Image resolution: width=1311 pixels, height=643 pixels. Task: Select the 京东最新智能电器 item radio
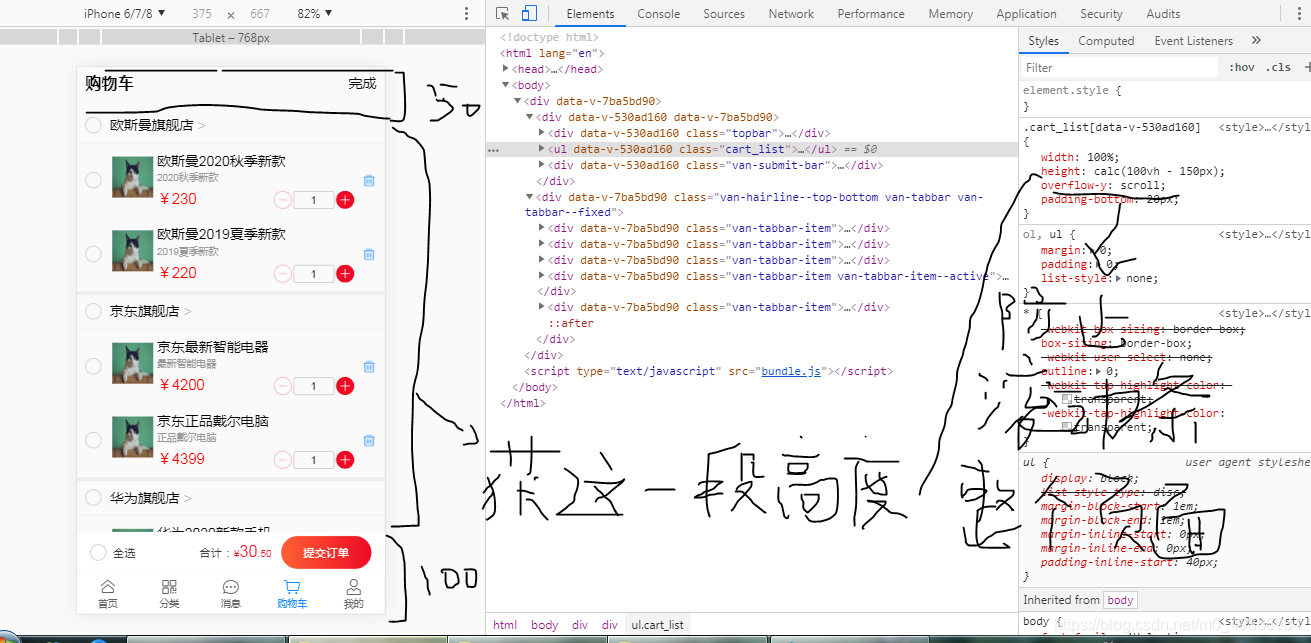click(93, 366)
